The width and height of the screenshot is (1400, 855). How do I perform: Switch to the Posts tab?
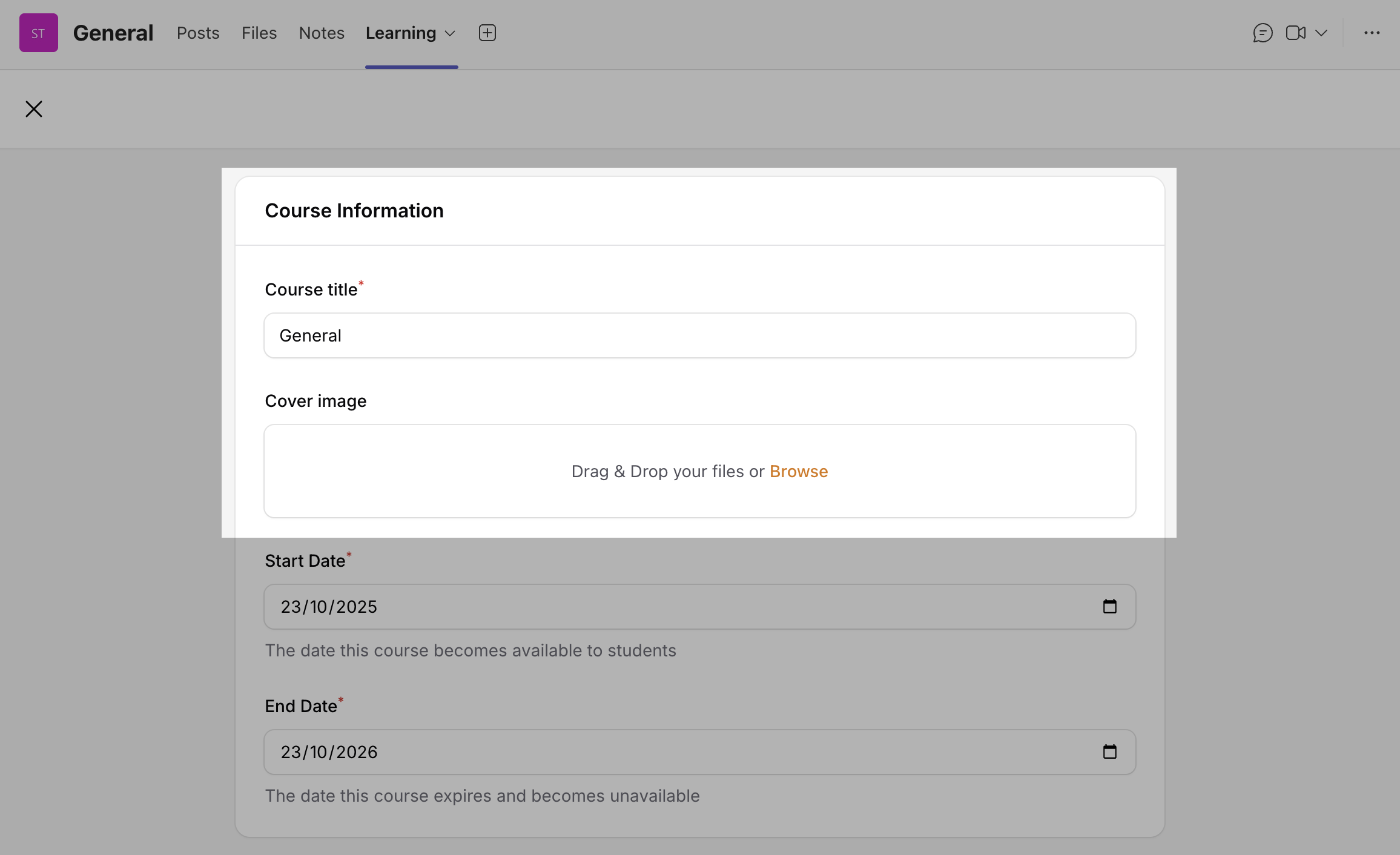198,33
